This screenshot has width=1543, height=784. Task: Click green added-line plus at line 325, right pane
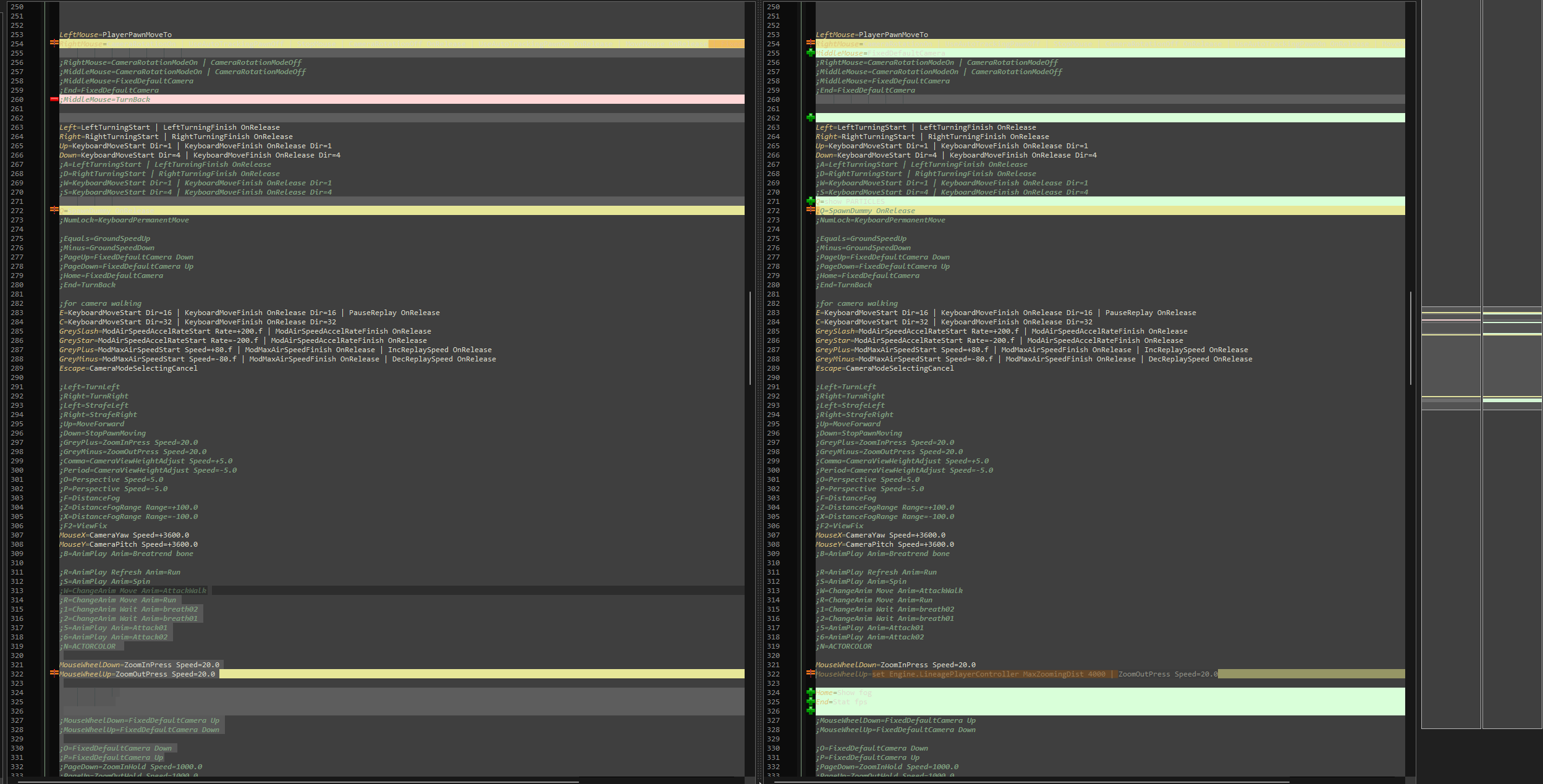coord(811,701)
